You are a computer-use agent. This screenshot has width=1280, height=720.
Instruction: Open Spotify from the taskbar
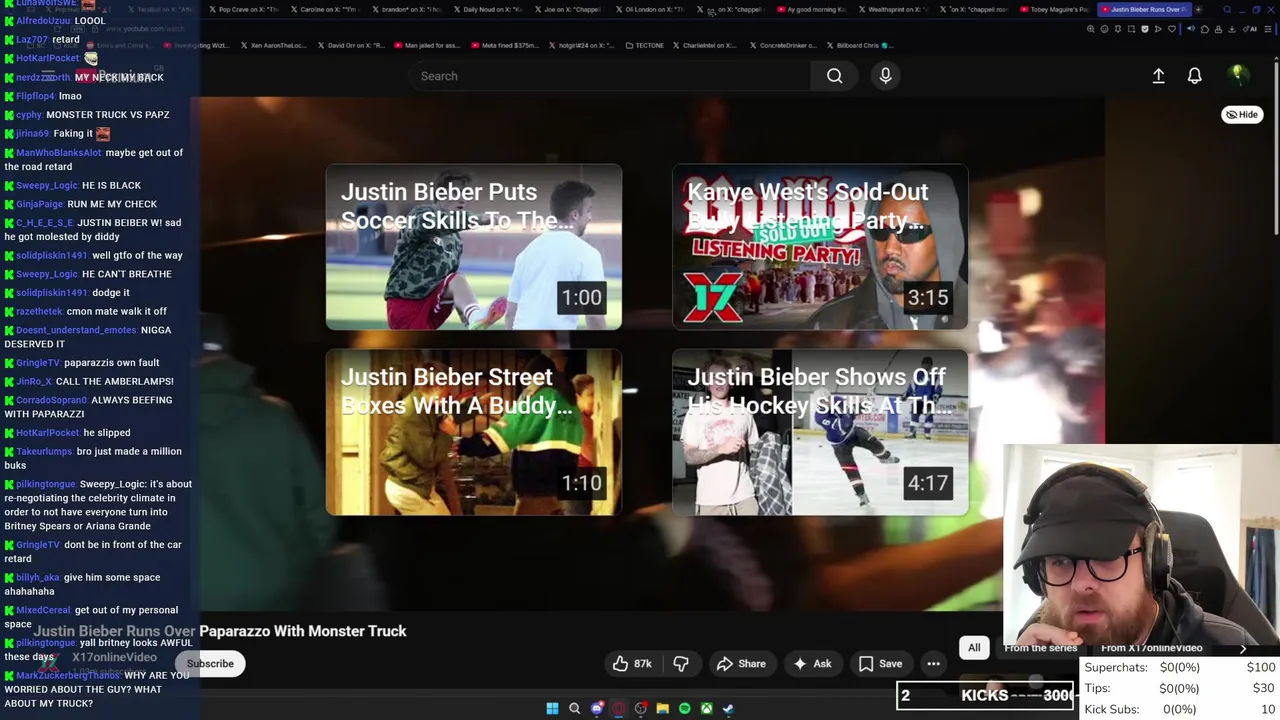pos(685,708)
